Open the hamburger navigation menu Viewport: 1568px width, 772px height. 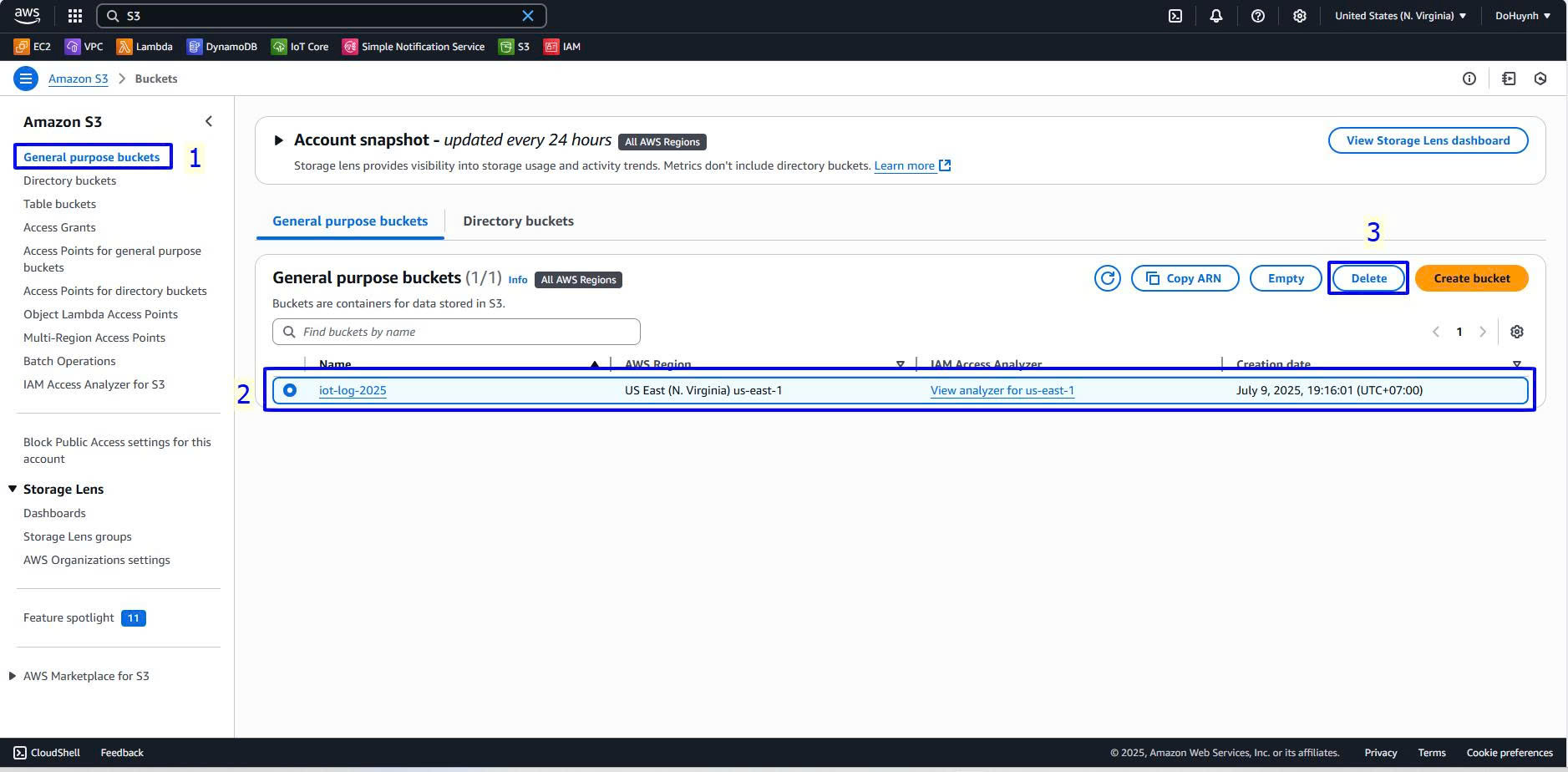click(x=26, y=79)
